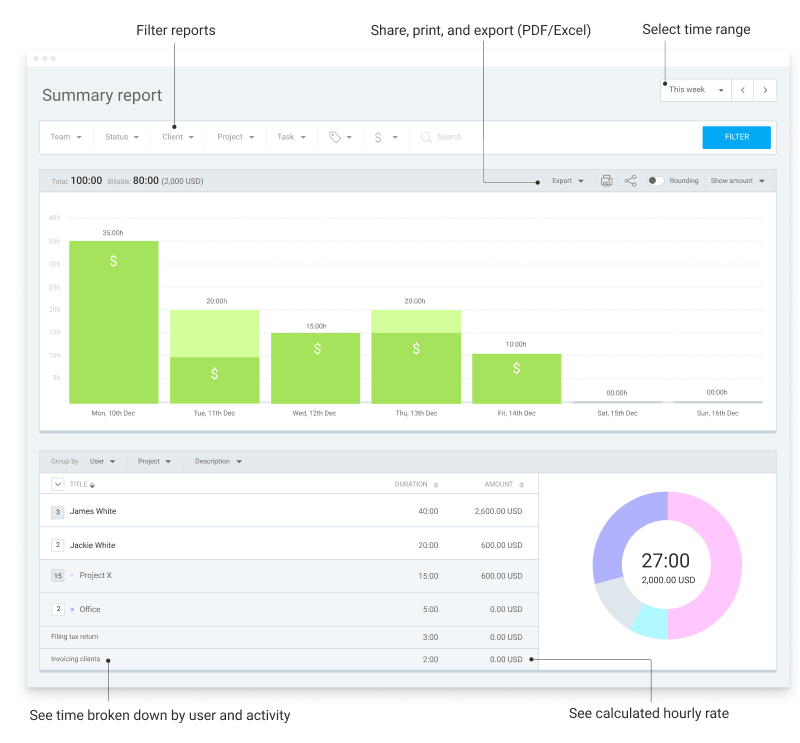The height and width of the screenshot is (743, 800).
Task: Open the tag filter icon dropdown
Action: [340, 137]
